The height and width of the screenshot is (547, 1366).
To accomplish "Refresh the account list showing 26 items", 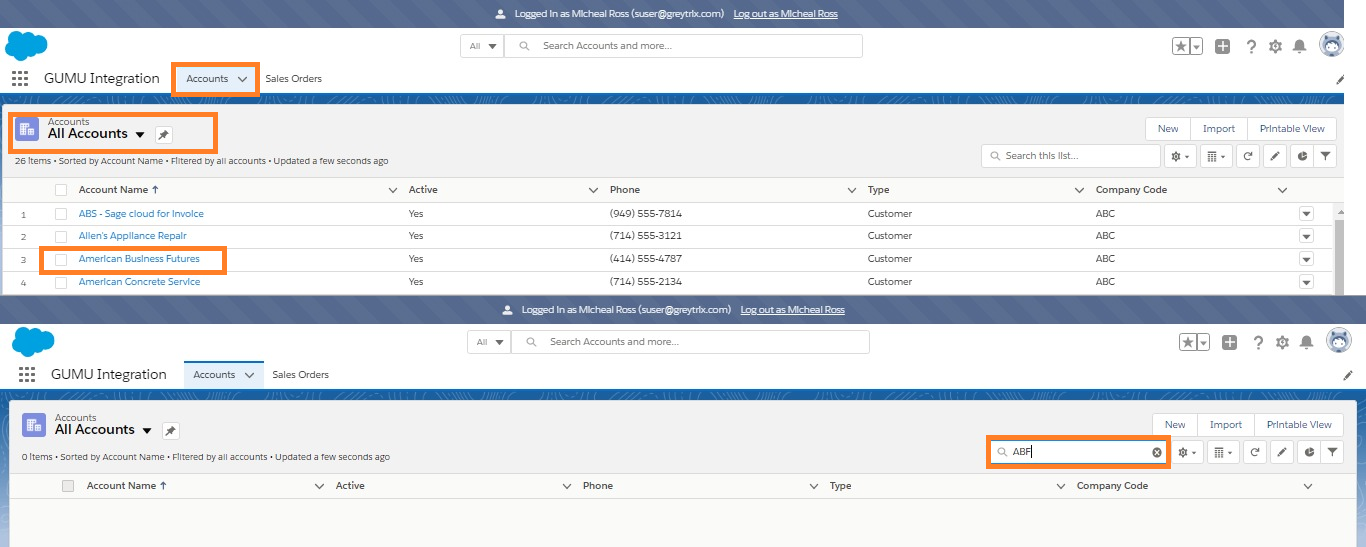I will tap(1247, 156).
